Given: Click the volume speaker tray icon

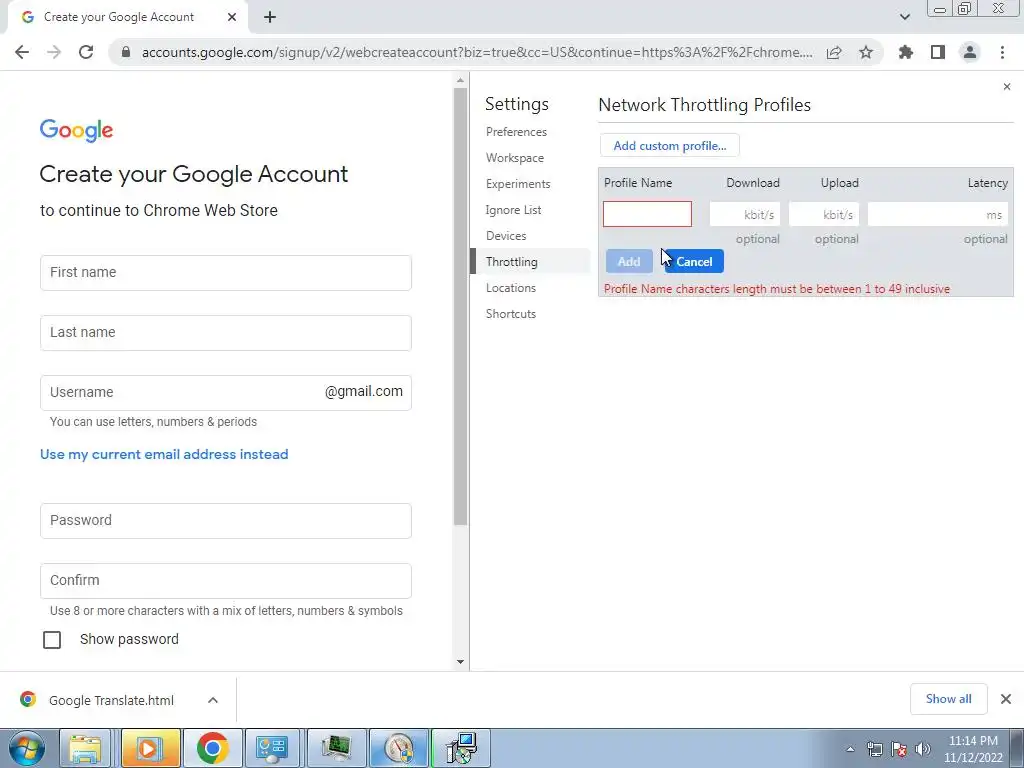Looking at the screenshot, I should point(923,749).
